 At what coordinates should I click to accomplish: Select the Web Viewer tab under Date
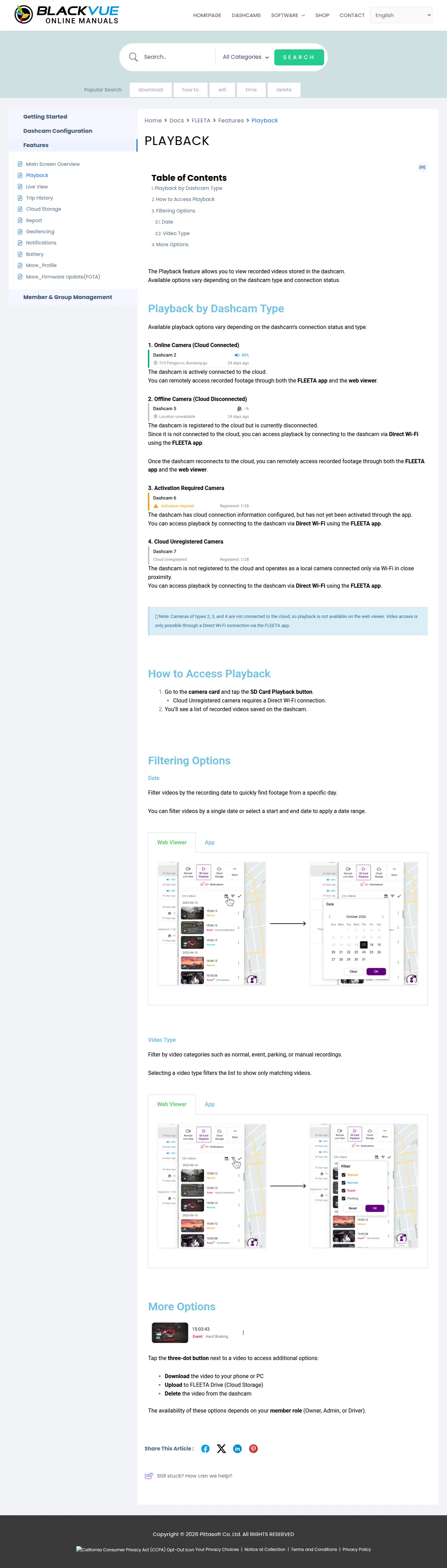pyautogui.click(x=172, y=843)
